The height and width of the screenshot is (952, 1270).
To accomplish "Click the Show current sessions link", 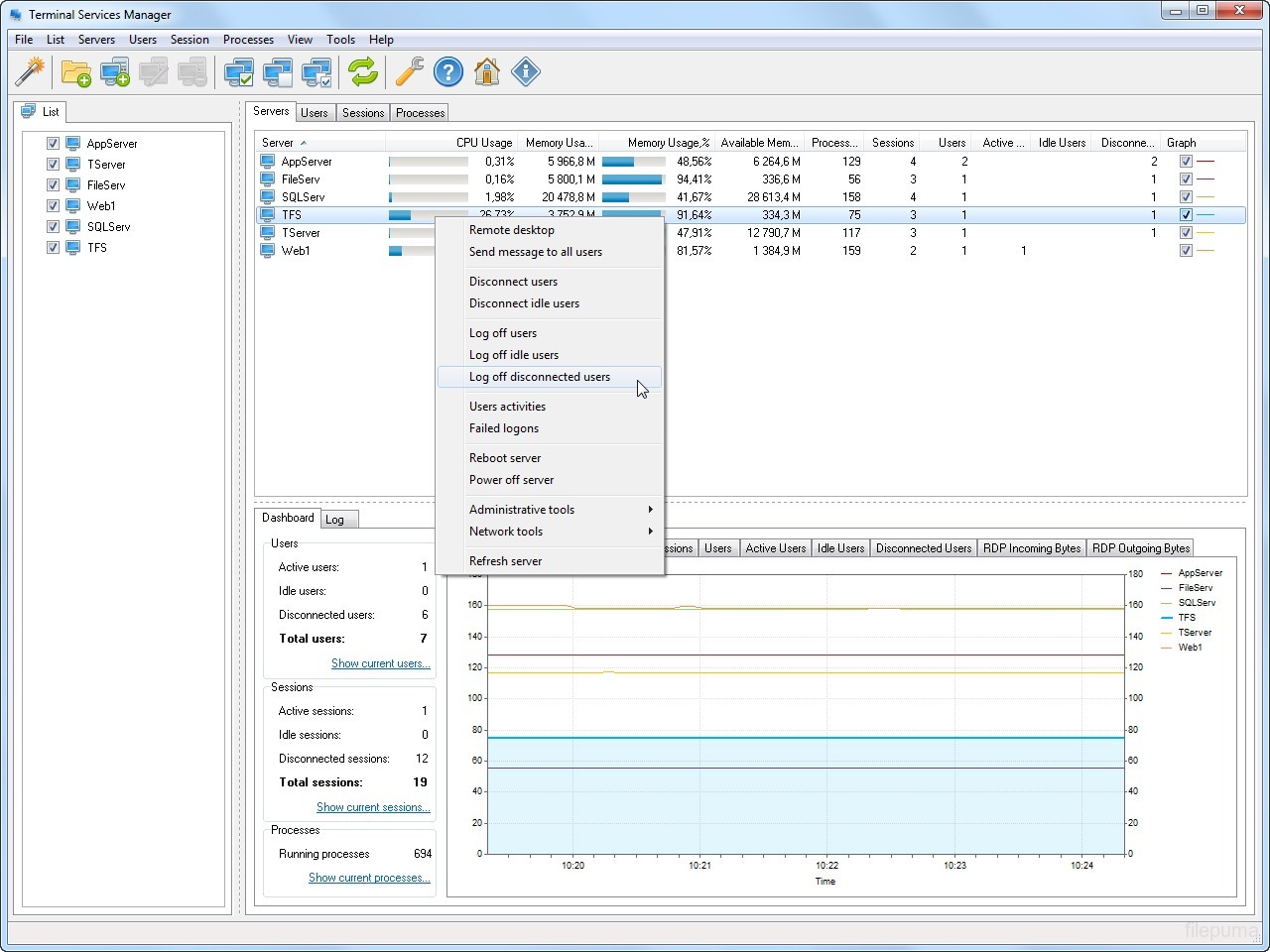I will point(373,807).
